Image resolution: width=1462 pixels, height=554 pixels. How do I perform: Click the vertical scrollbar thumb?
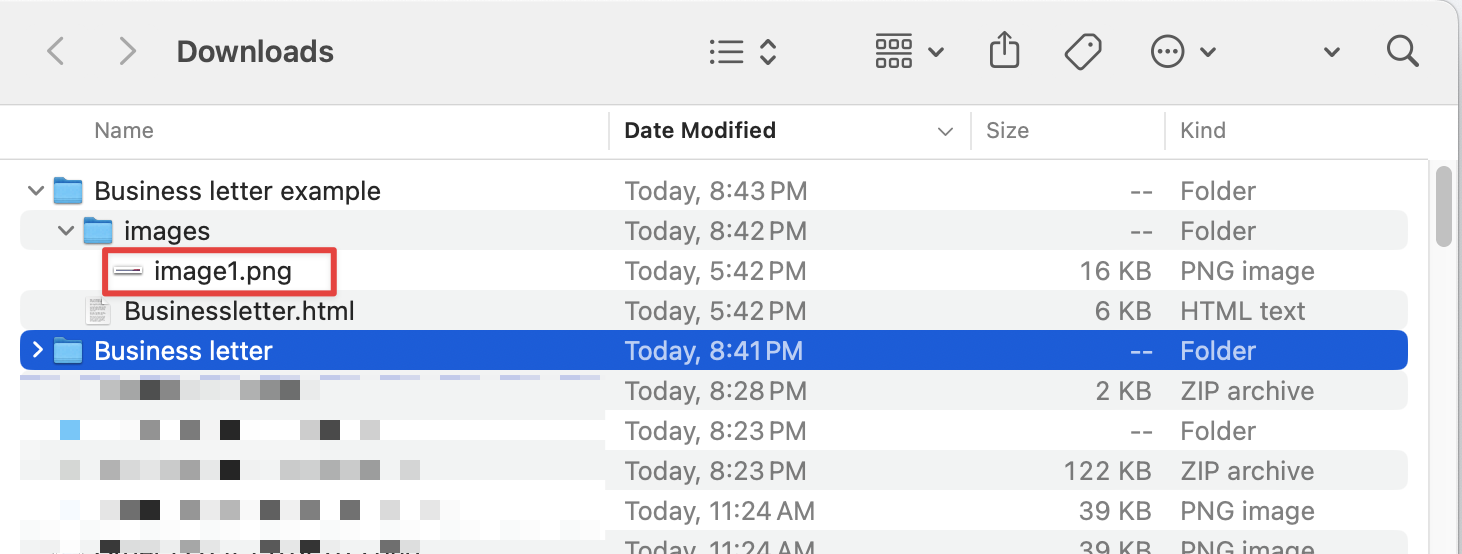[x=1443, y=206]
